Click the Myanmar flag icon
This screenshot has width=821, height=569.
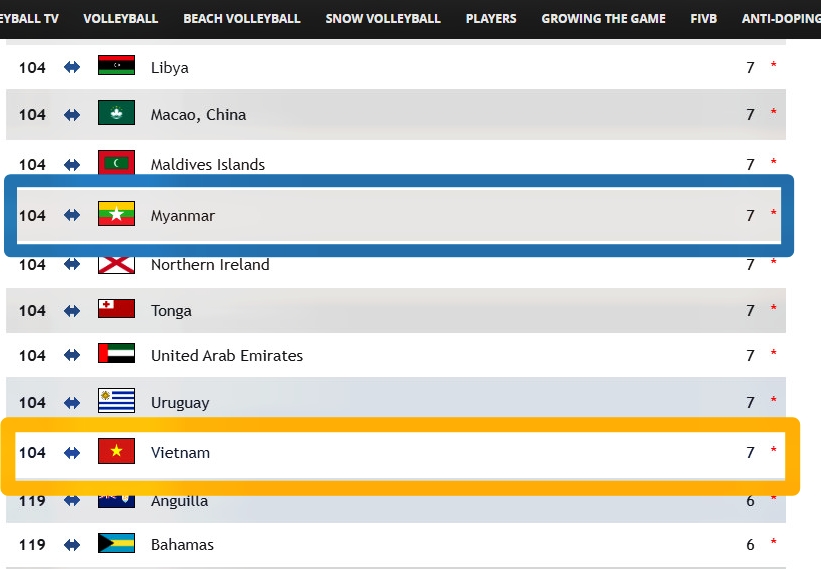pos(116,214)
